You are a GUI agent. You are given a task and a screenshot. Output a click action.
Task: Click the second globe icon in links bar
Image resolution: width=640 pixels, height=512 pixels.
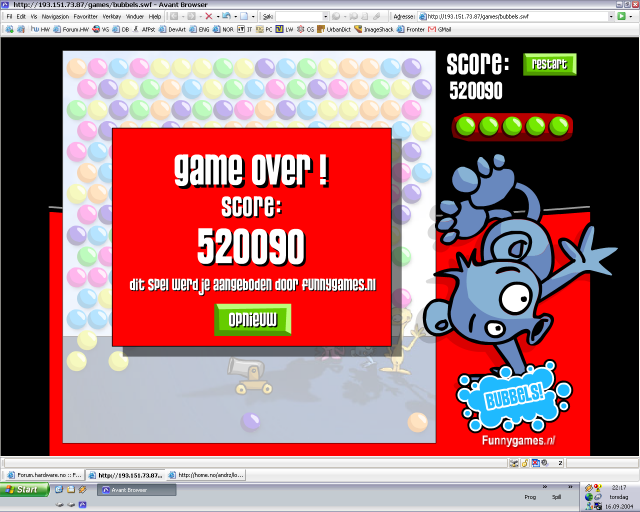21,29
